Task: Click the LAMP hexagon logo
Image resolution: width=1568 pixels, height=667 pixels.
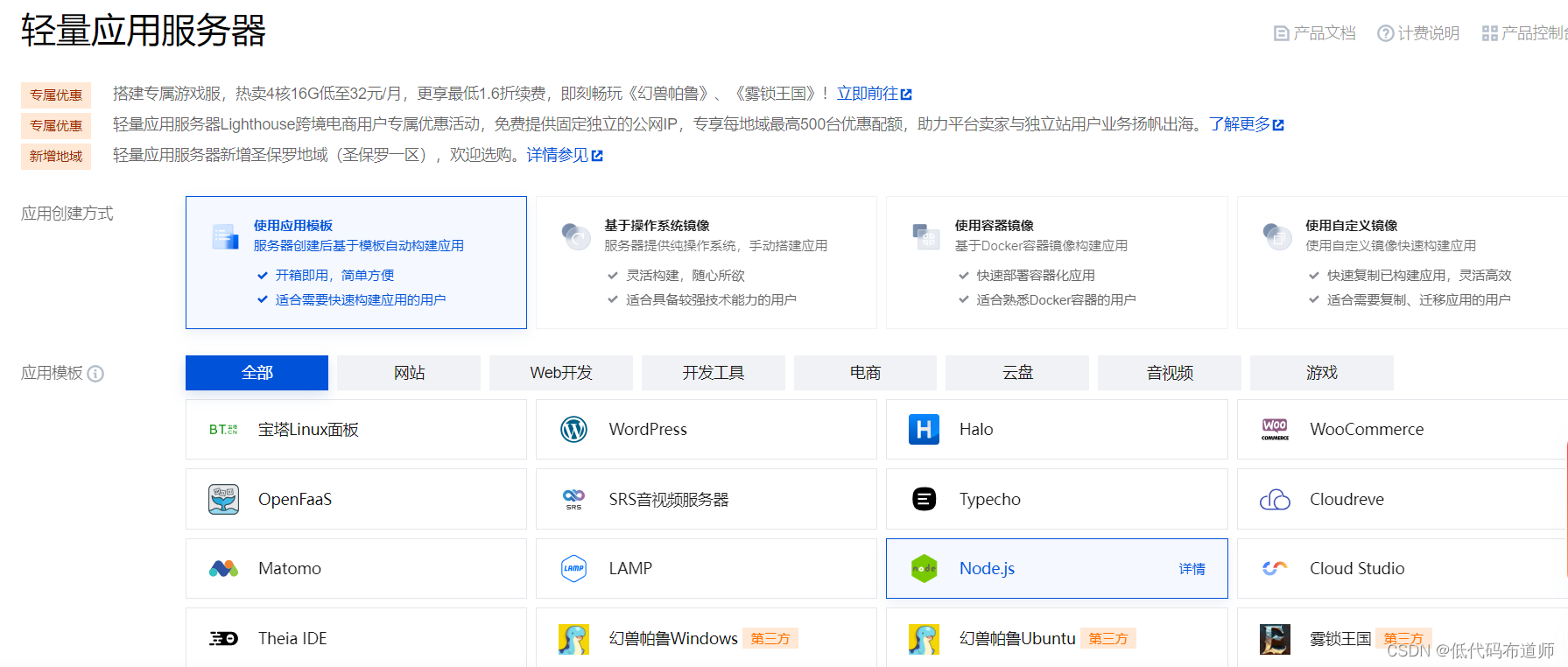Action: coord(573,569)
